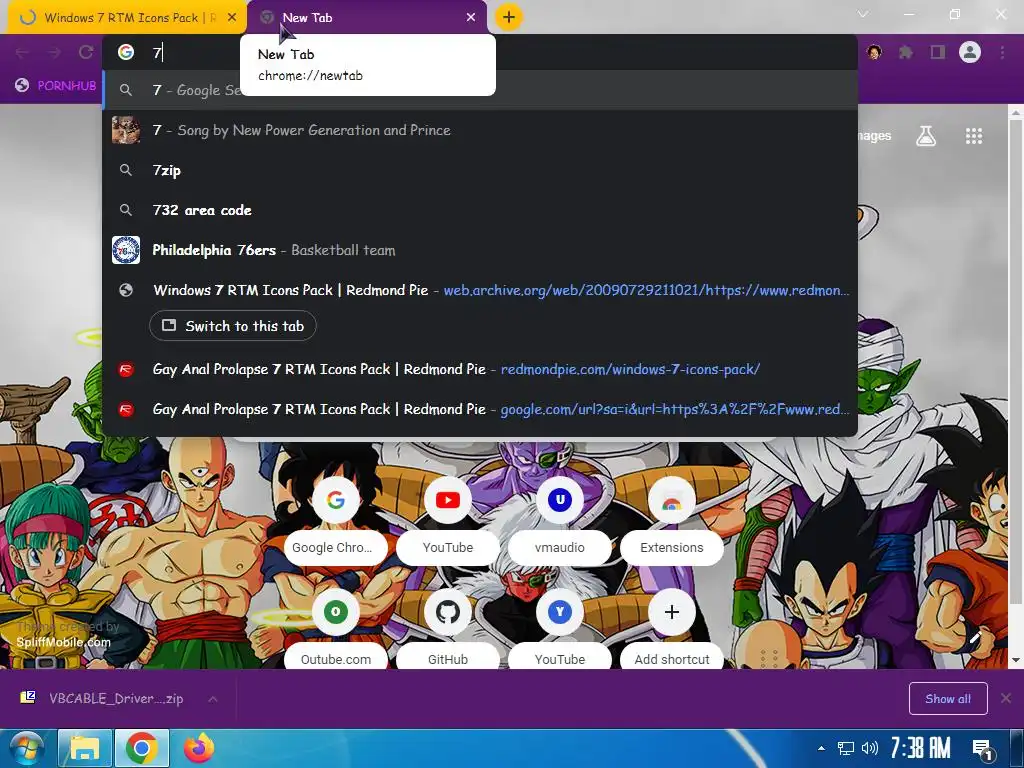Open notification center icon
1024x768 pixels.
983,749
